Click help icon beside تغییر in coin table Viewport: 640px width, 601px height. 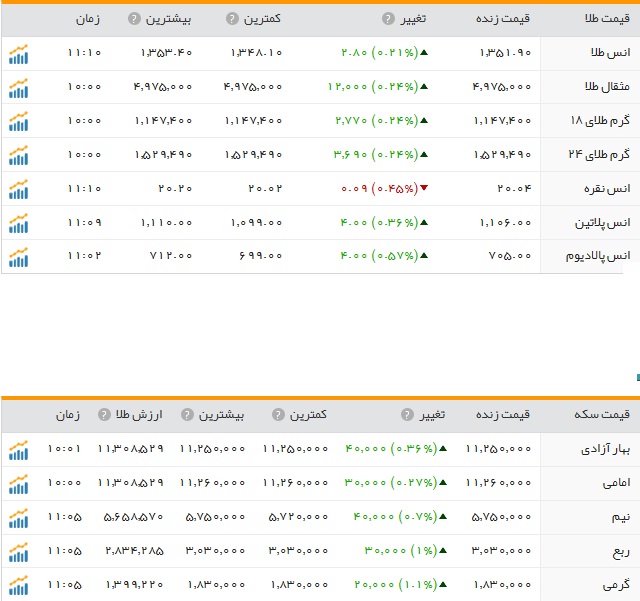pos(407,414)
